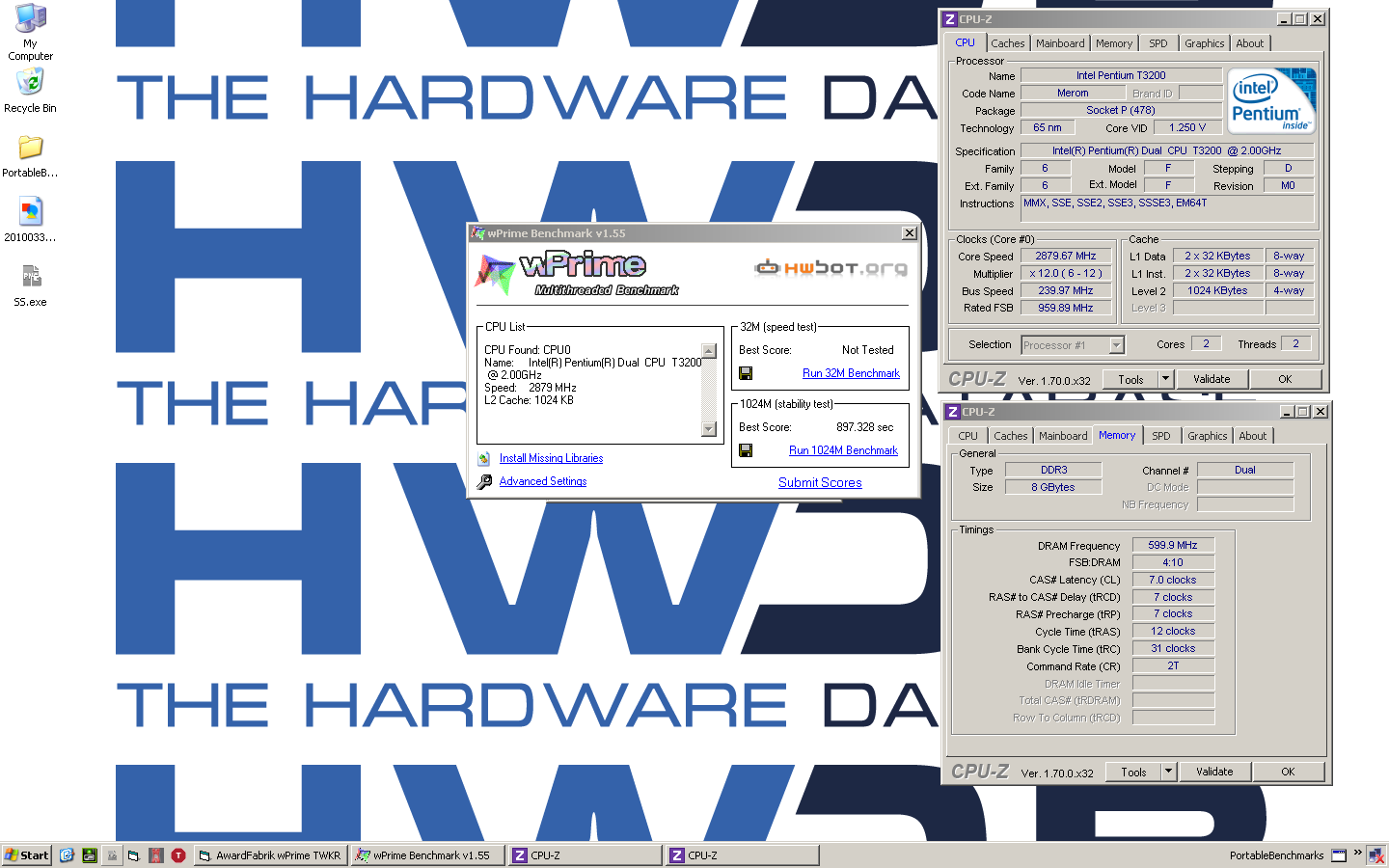Click OK in bottom CPU-Z window
The height and width of the screenshot is (868, 1389).
tap(1288, 772)
